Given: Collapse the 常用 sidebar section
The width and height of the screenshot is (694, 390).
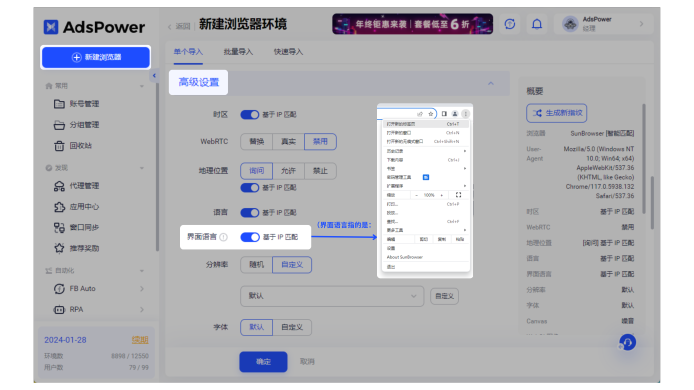Looking at the screenshot, I should coord(142,86).
